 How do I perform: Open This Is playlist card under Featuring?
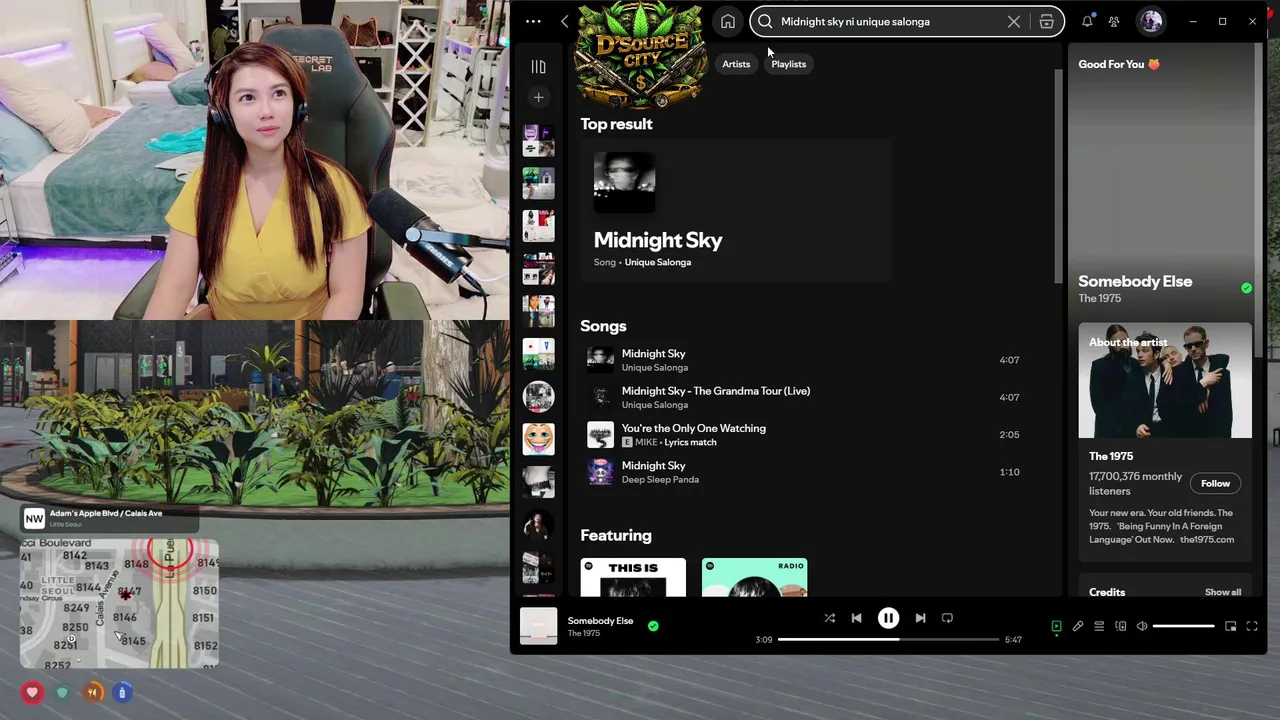[x=633, y=577]
